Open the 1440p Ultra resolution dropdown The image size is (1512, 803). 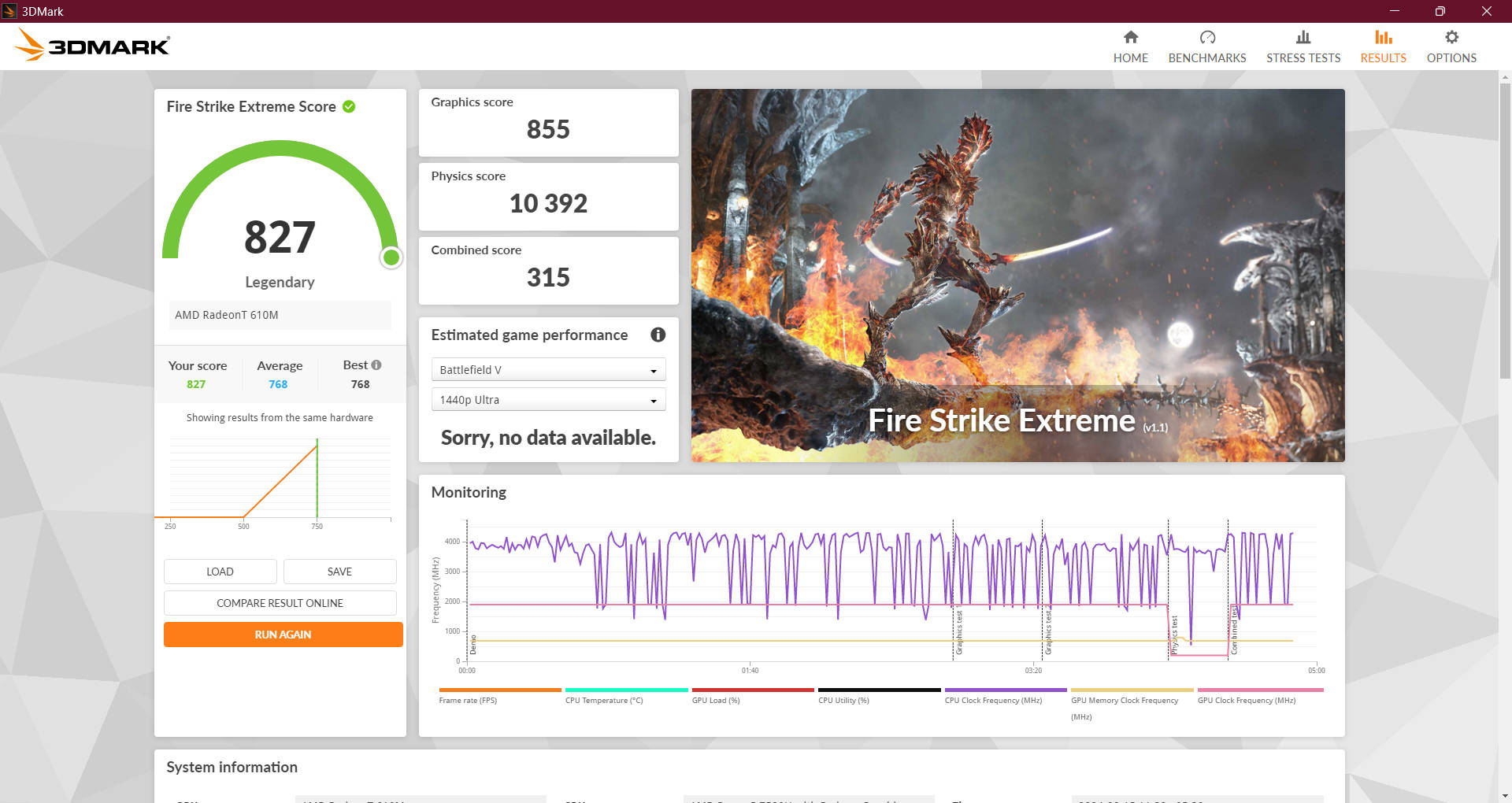[x=548, y=400]
